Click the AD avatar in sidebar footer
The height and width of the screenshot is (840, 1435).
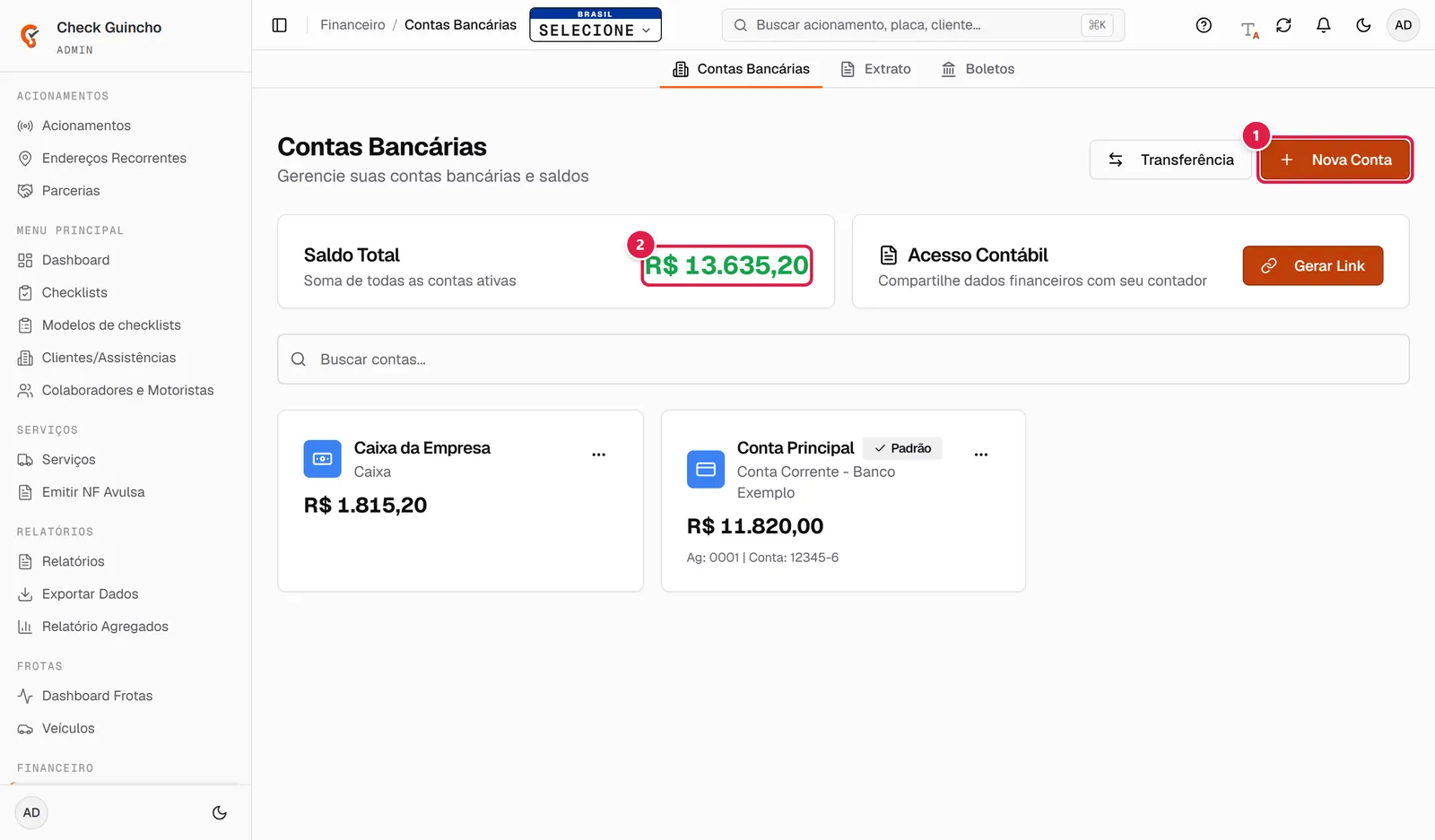pyautogui.click(x=31, y=813)
